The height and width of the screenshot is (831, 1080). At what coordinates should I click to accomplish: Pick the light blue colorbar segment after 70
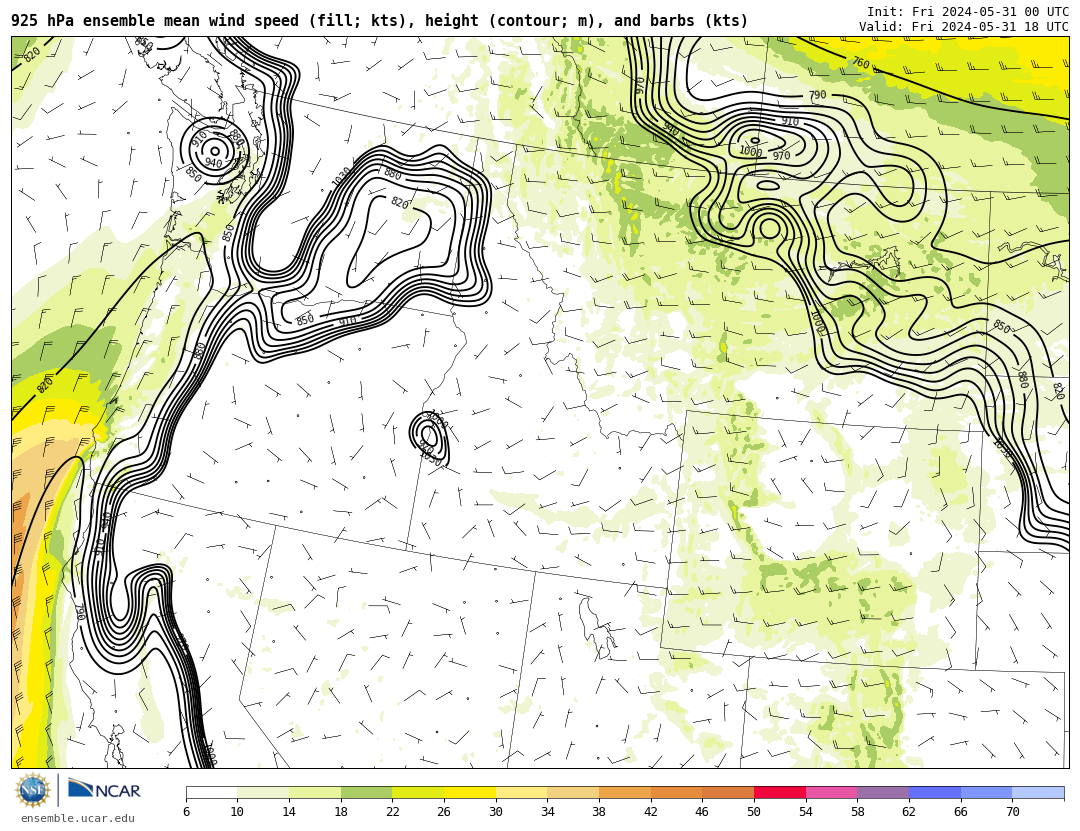pyautogui.click(x=1038, y=792)
